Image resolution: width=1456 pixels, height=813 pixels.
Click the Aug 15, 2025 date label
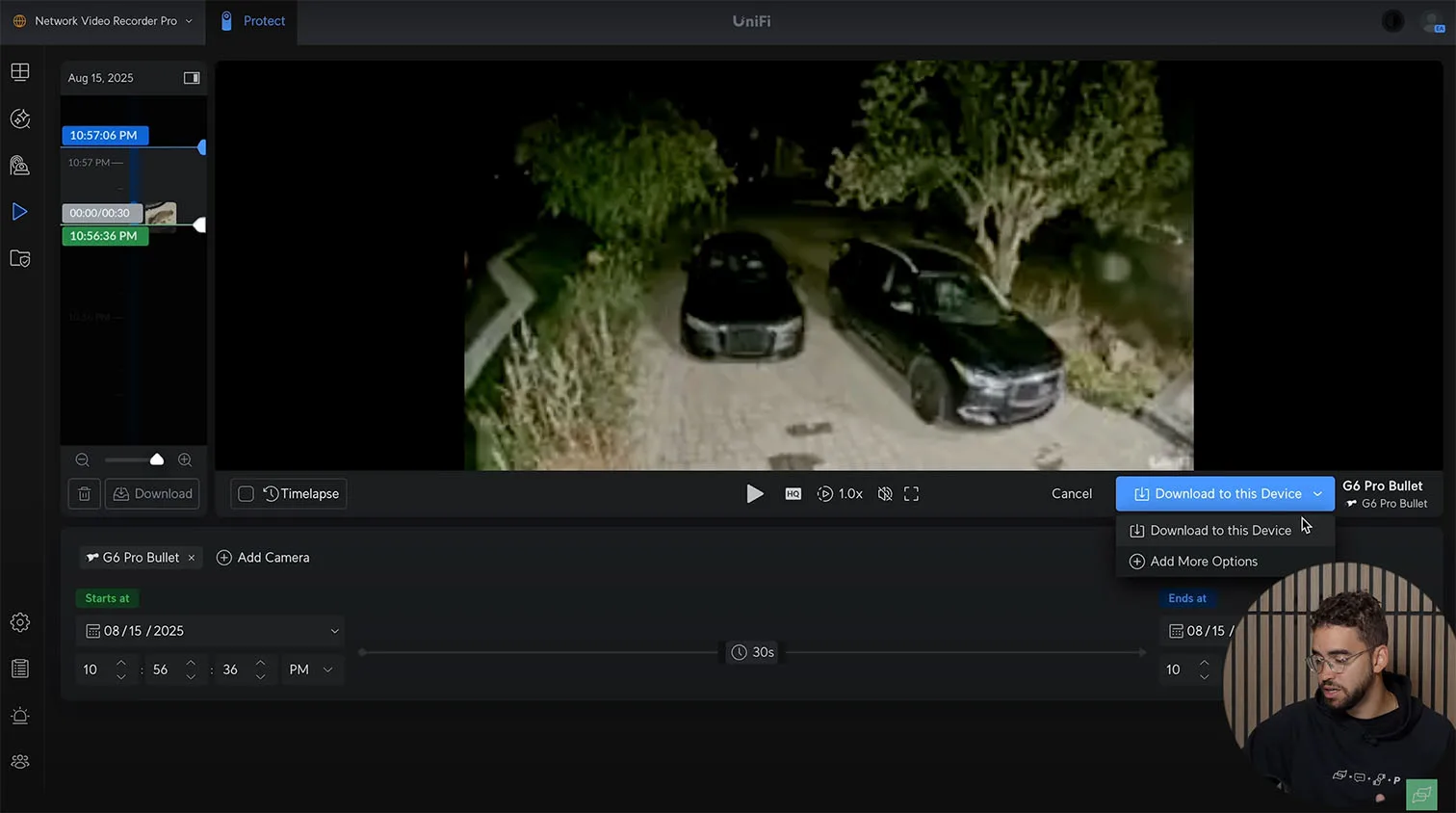[101, 78]
